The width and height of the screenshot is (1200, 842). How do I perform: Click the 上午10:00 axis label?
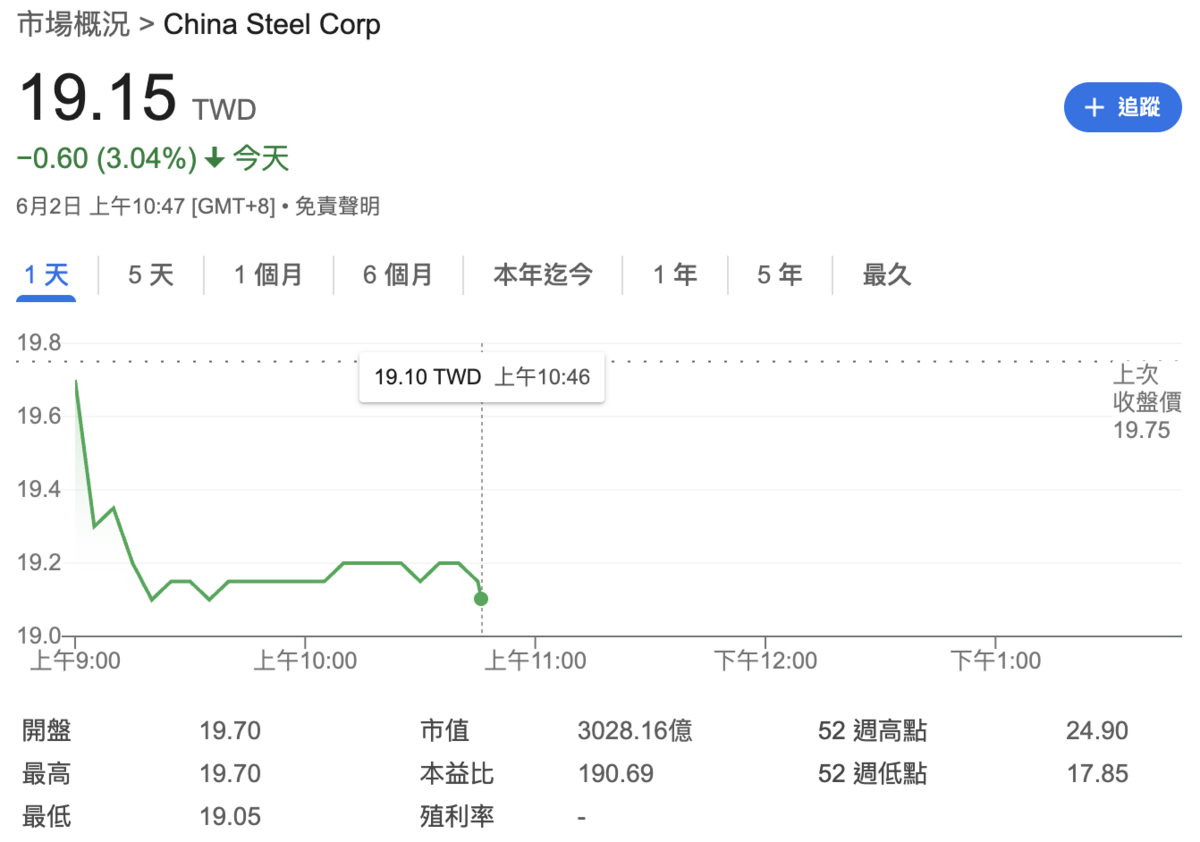pos(305,661)
